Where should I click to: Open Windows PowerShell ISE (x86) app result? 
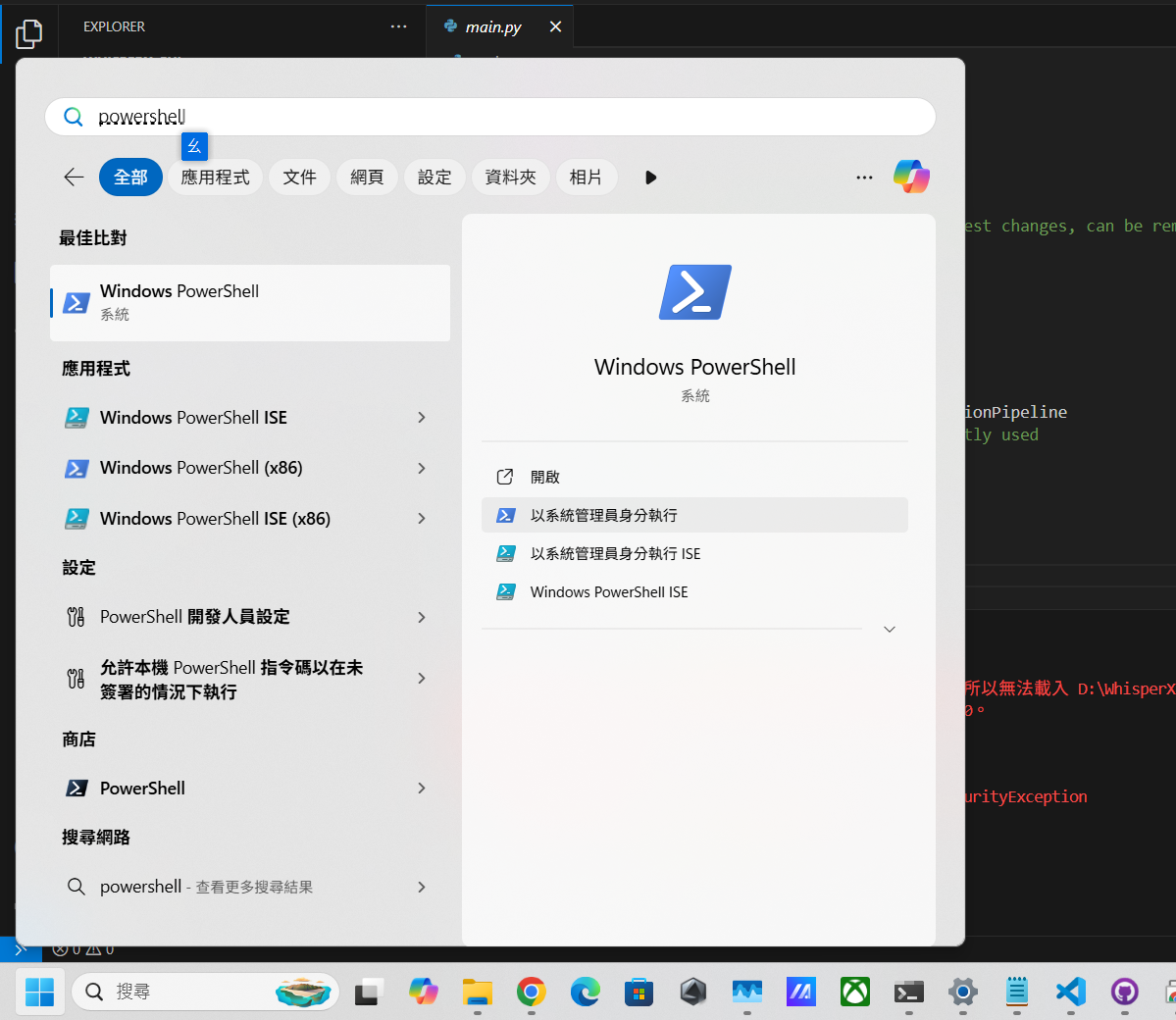(250, 518)
